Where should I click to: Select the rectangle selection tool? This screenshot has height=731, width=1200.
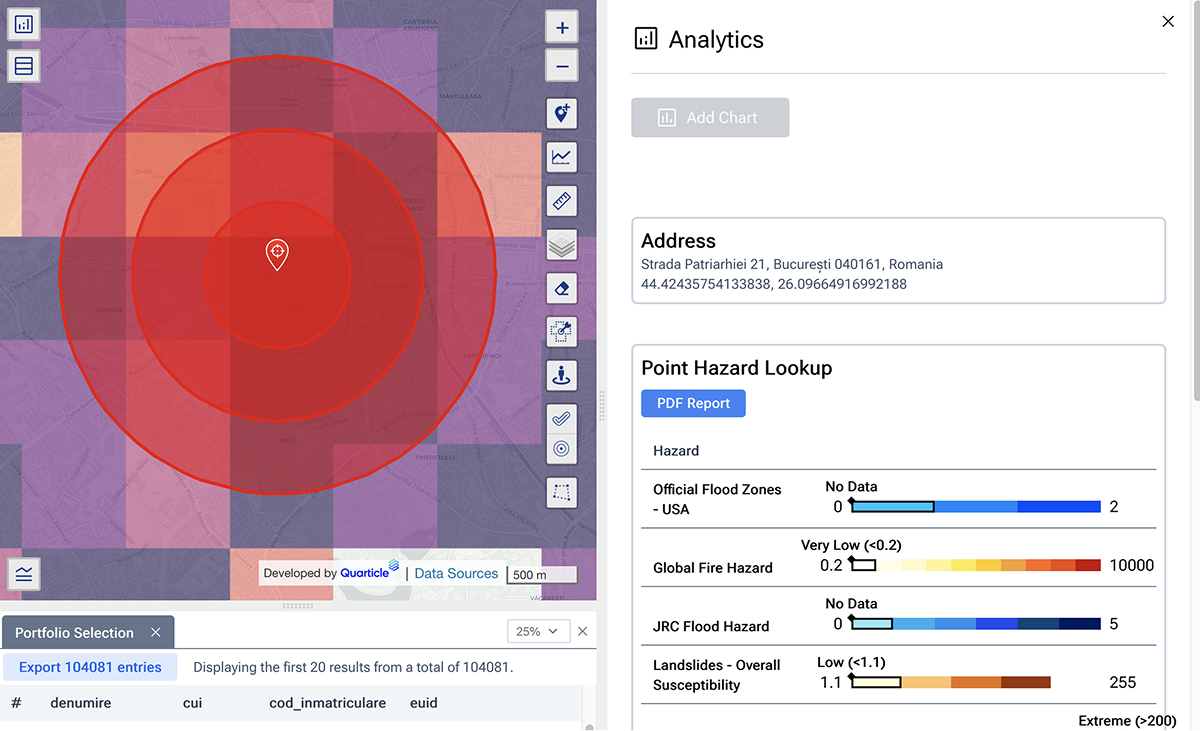[561, 492]
